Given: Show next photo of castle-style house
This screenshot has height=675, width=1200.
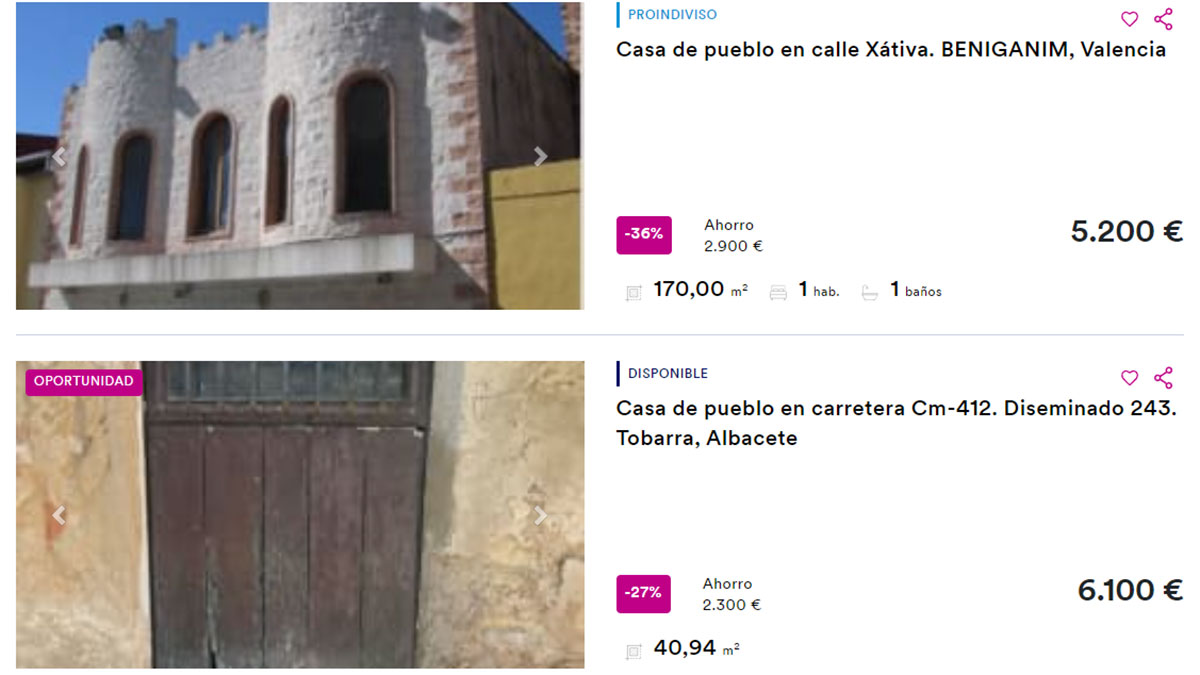Looking at the screenshot, I should [540, 157].
